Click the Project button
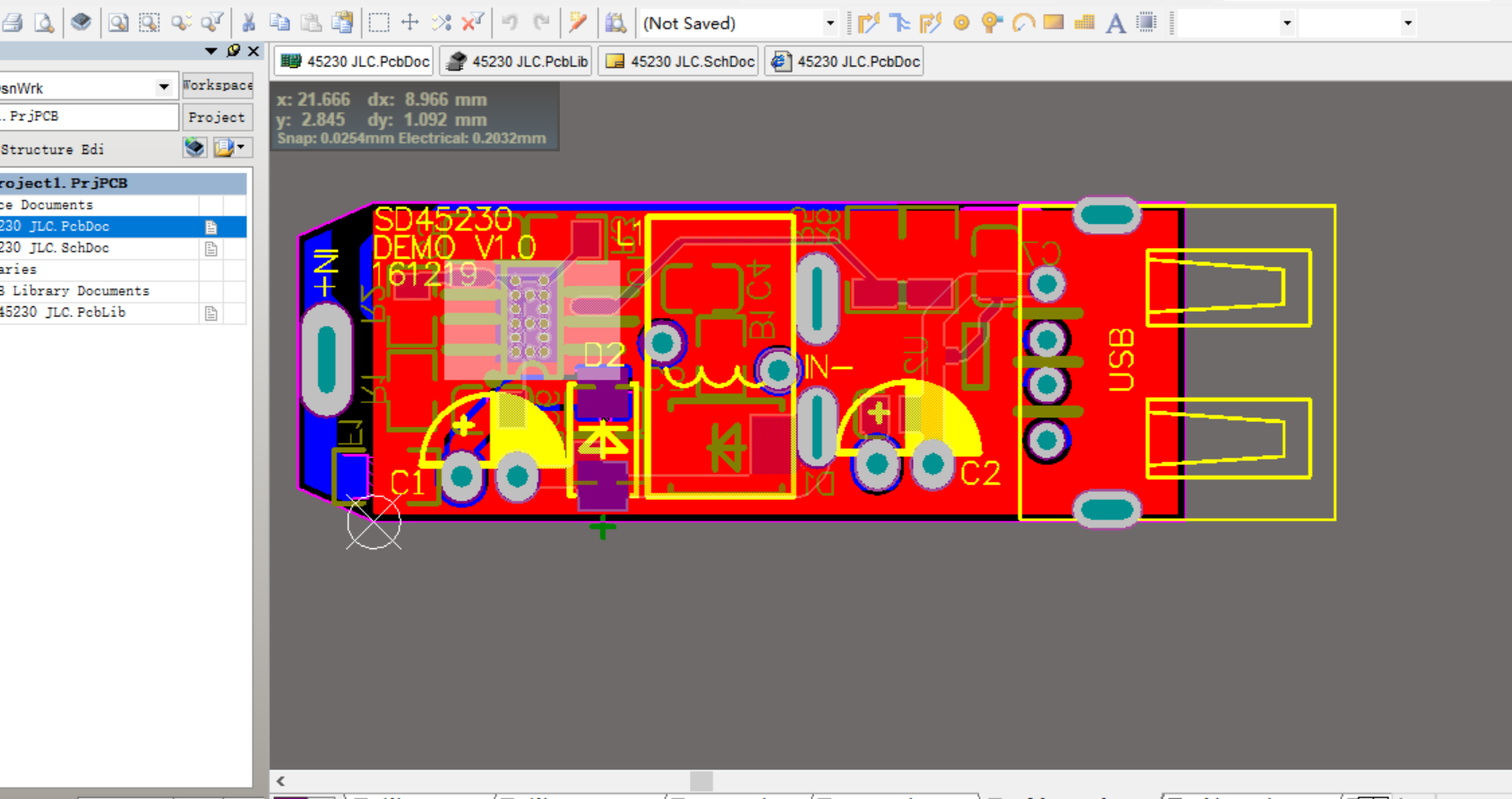Image resolution: width=1512 pixels, height=799 pixels. pyautogui.click(x=218, y=117)
